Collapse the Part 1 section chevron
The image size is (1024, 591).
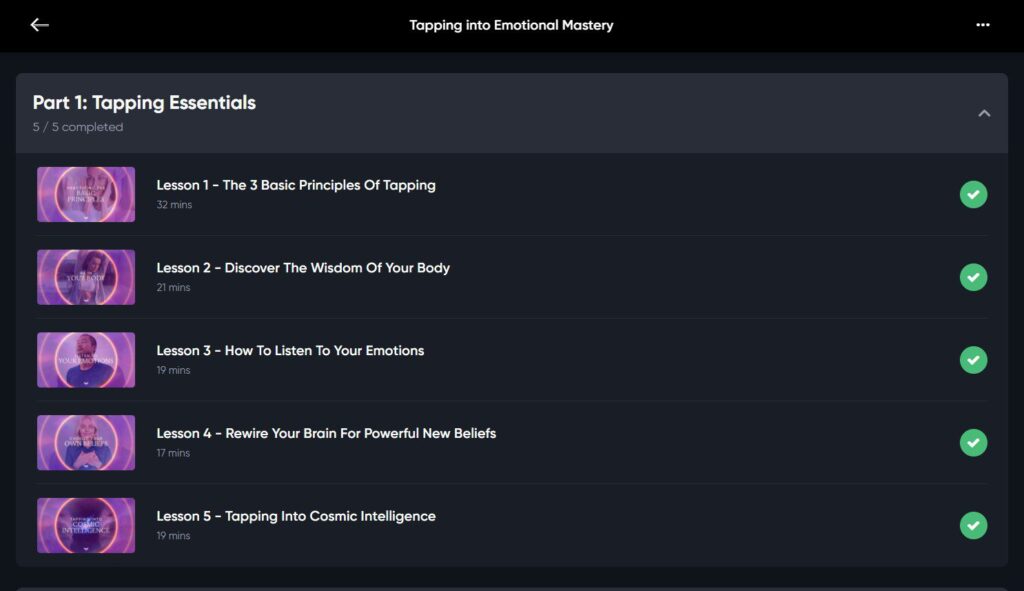point(984,113)
